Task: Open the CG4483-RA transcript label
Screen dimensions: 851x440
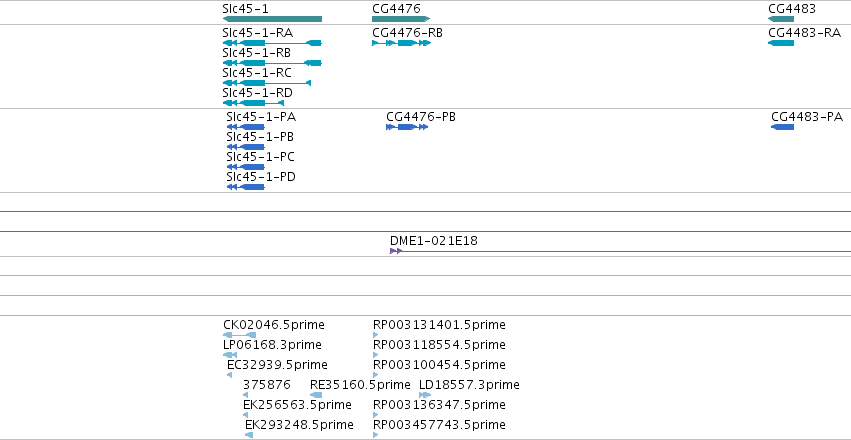Action: (x=804, y=33)
